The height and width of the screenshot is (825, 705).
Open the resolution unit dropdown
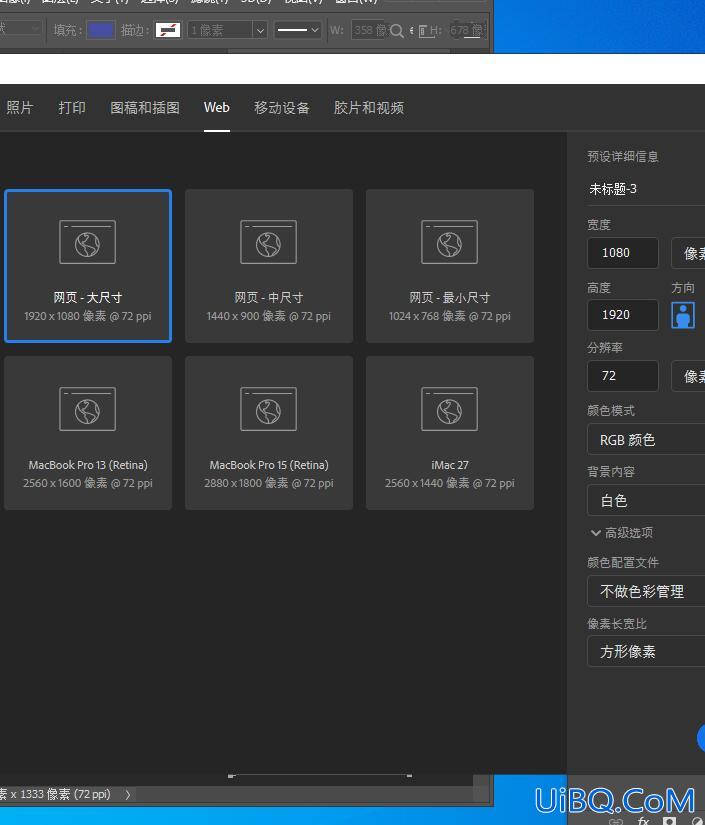pos(688,376)
